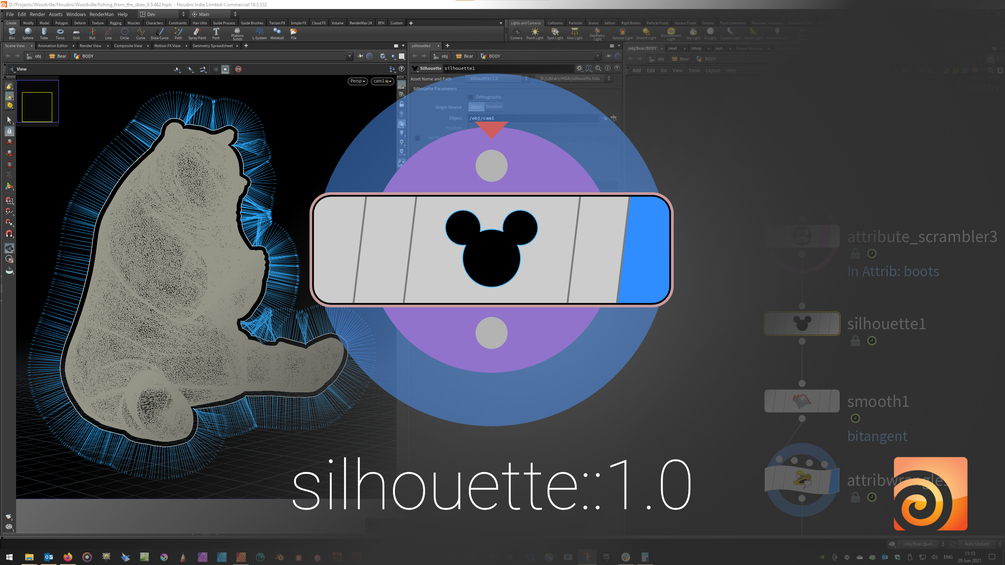Toggle the lock flag on attribute_scrambler3 node
Image resolution: width=1005 pixels, height=565 pixels.
pyautogui.click(x=855, y=254)
